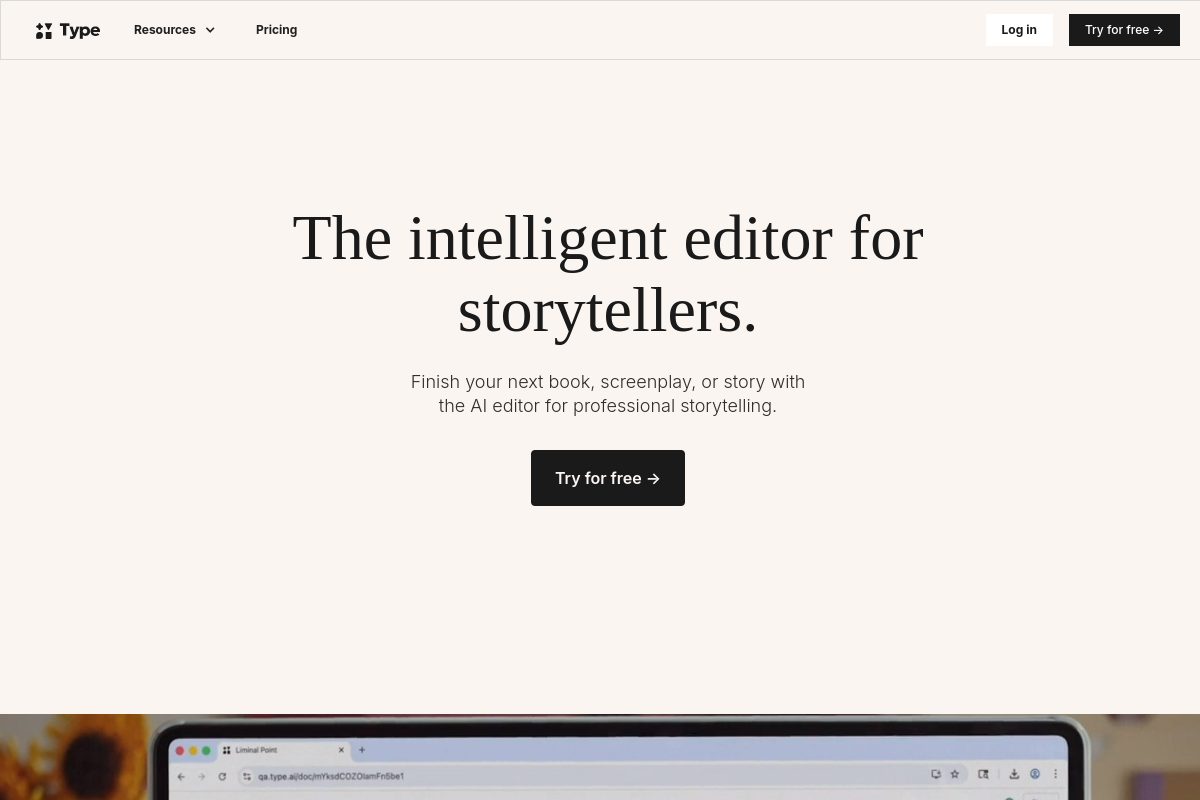
Task: Click the heading 'The intelligent editor for storytellers.'
Action: tap(608, 274)
